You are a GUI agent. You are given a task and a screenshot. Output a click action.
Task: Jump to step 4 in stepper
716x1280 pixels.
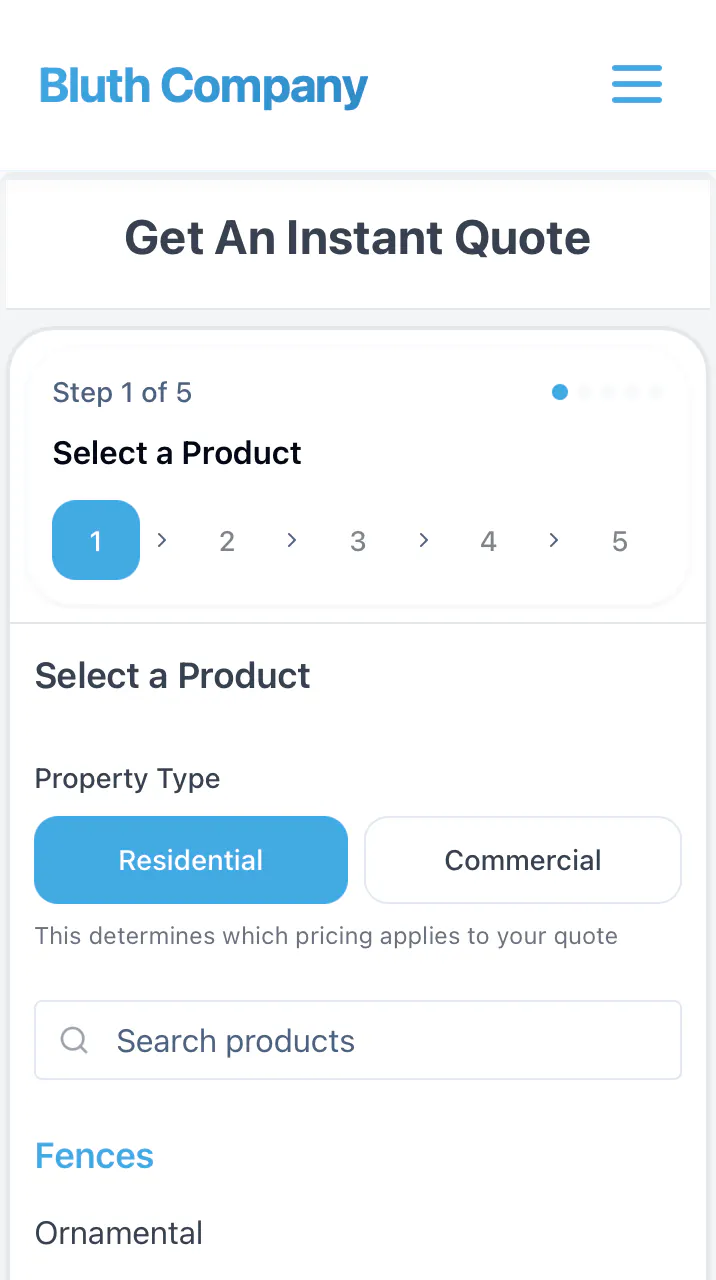click(x=488, y=541)
